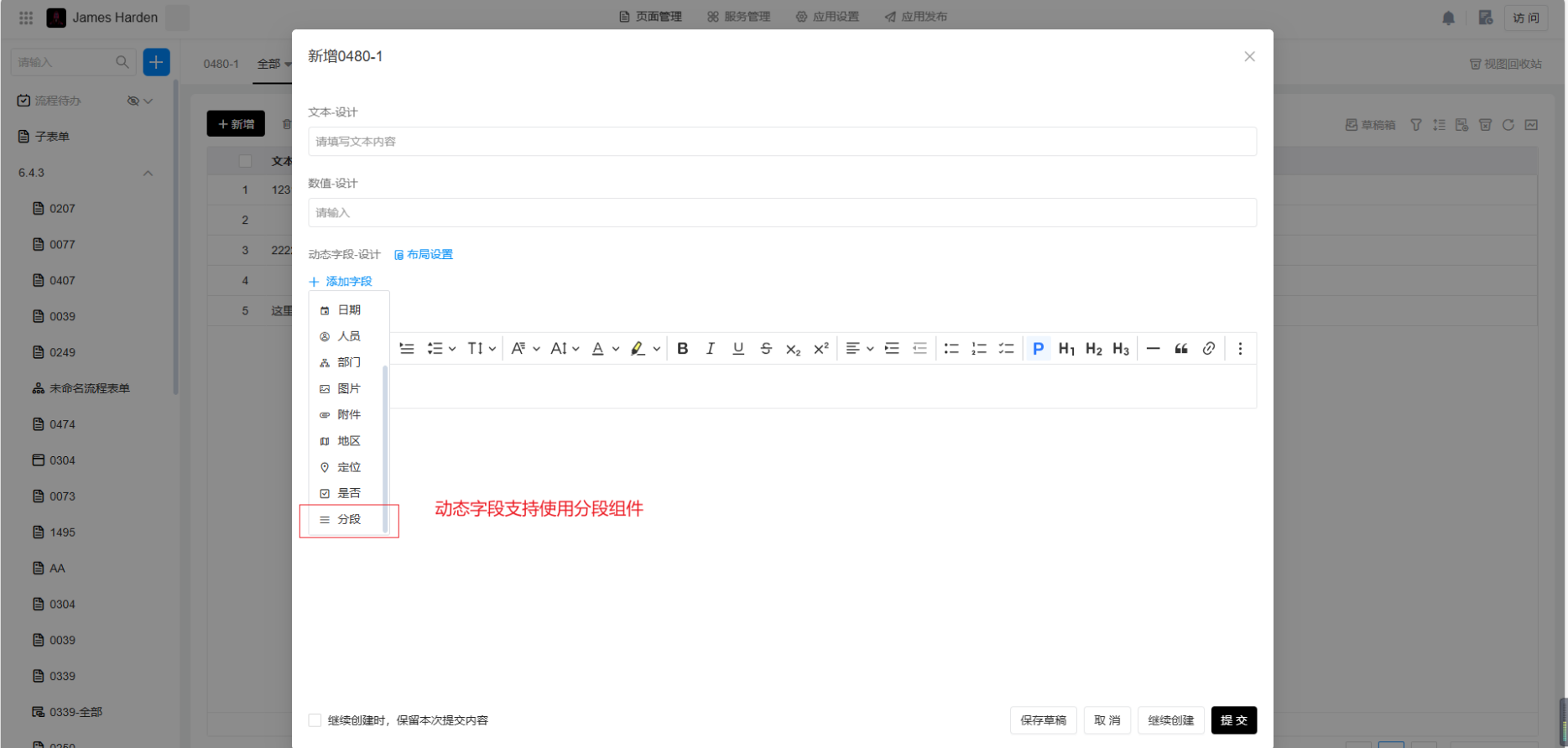This screenshot has height=748, width=1568.
Task: Toggle bold formatting in editor toolbar
Action: 682,349
